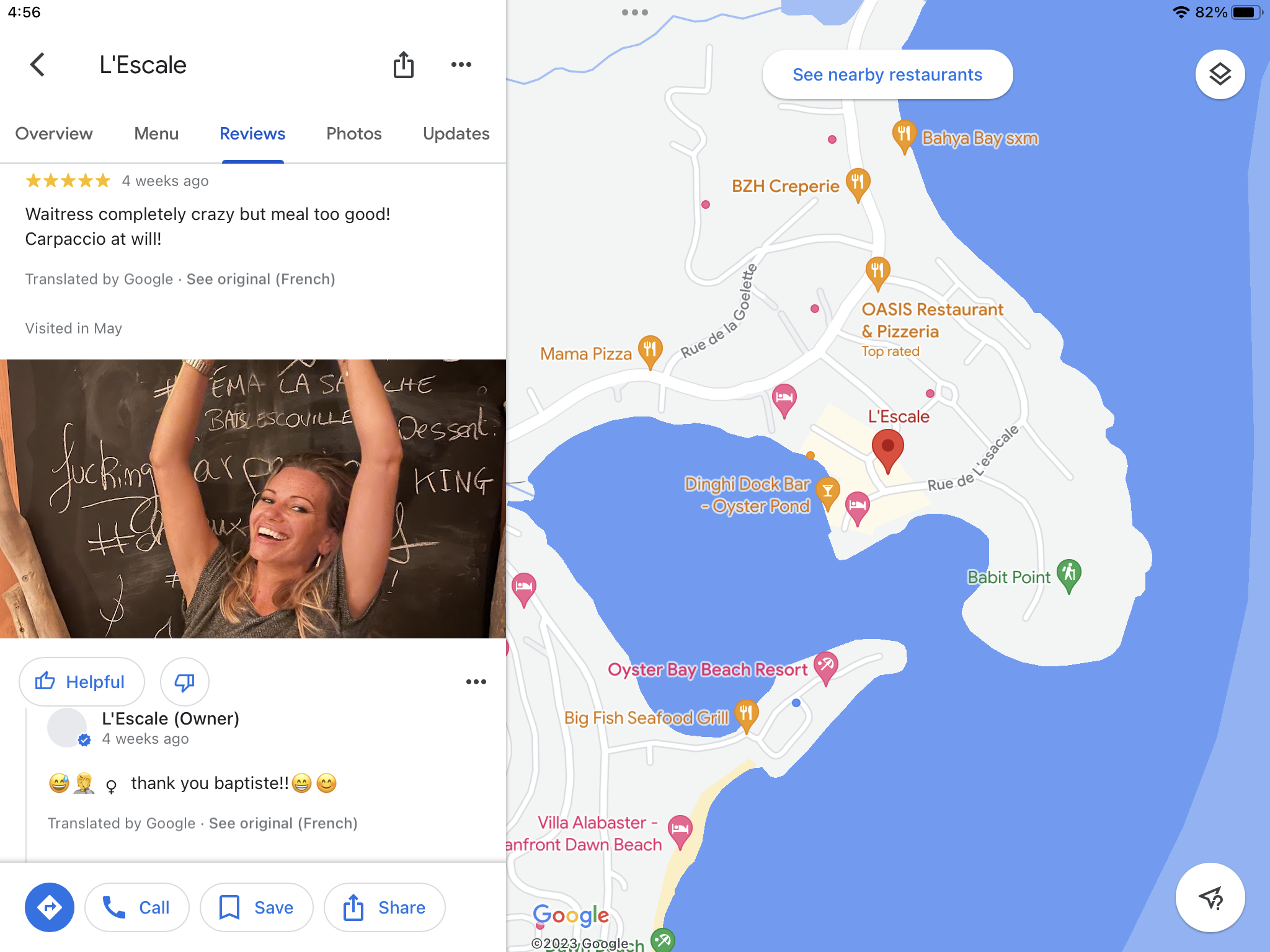Go back using the left arrow
This screenshot has width=1270, height=952.
(38, 64)
